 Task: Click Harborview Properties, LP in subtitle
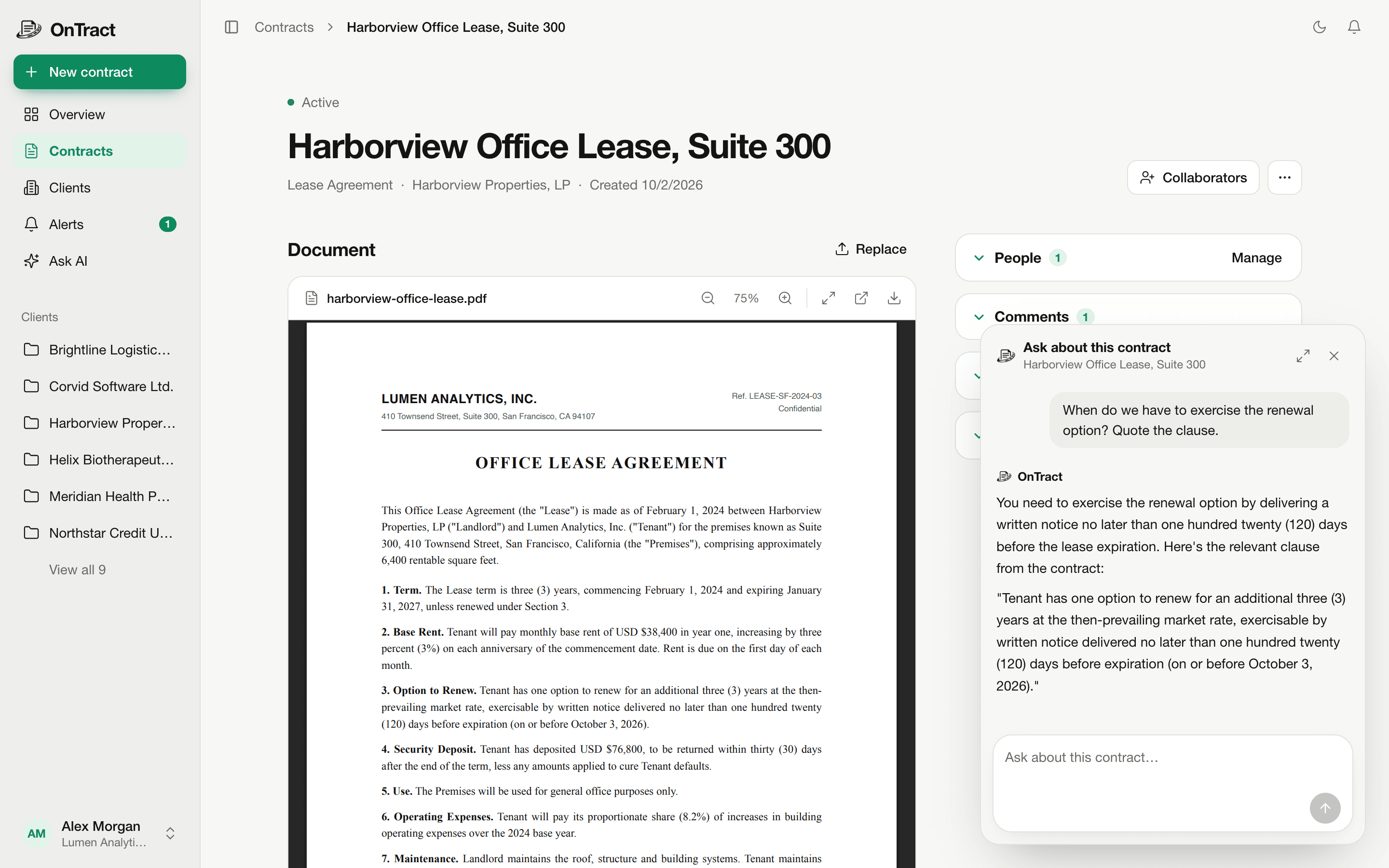pyautogui.click(x=491, y=185)
